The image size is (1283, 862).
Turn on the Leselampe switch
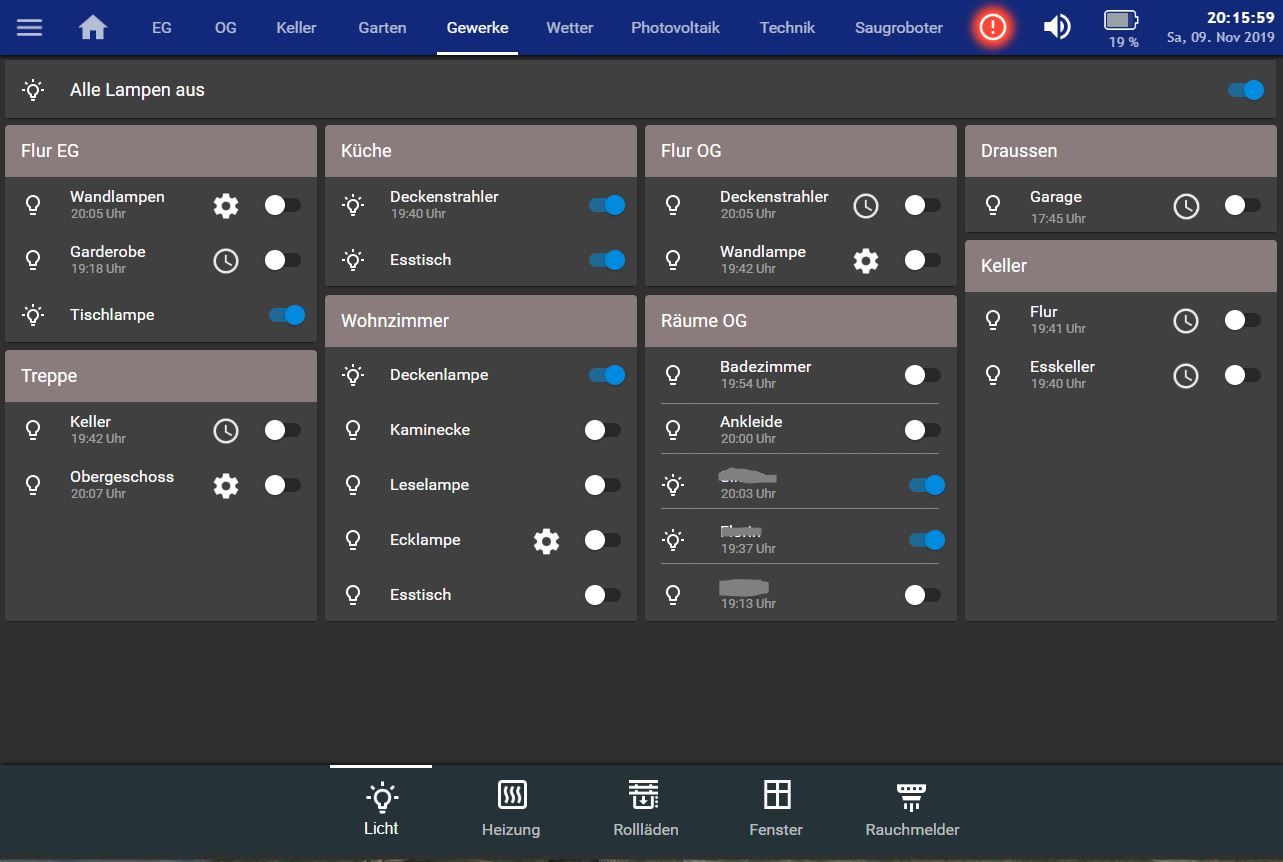pos(602,485)
